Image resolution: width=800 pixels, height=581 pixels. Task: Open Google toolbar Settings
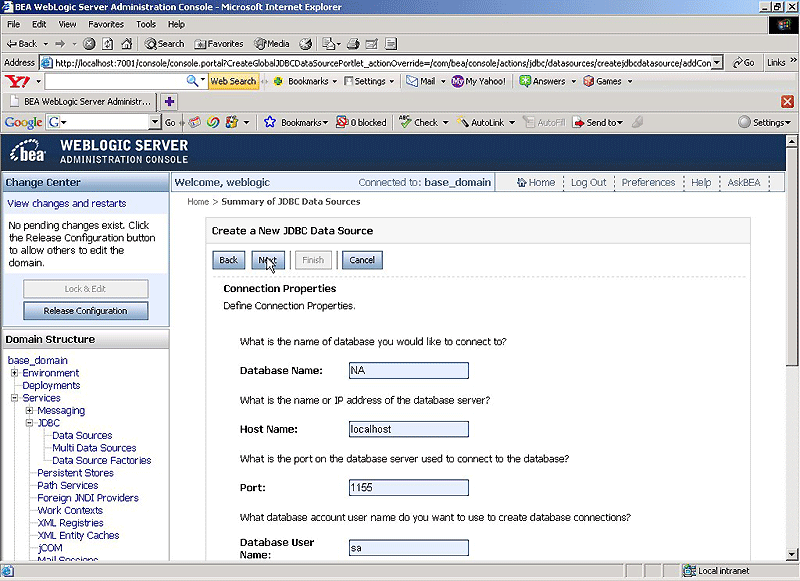pos(765,122)
